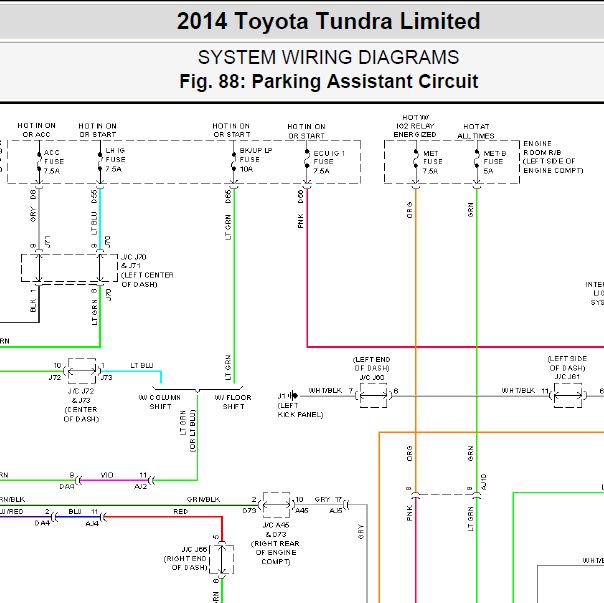Click the ACC fuse symbol
The image size is (604, 603).
pos(39,162)
